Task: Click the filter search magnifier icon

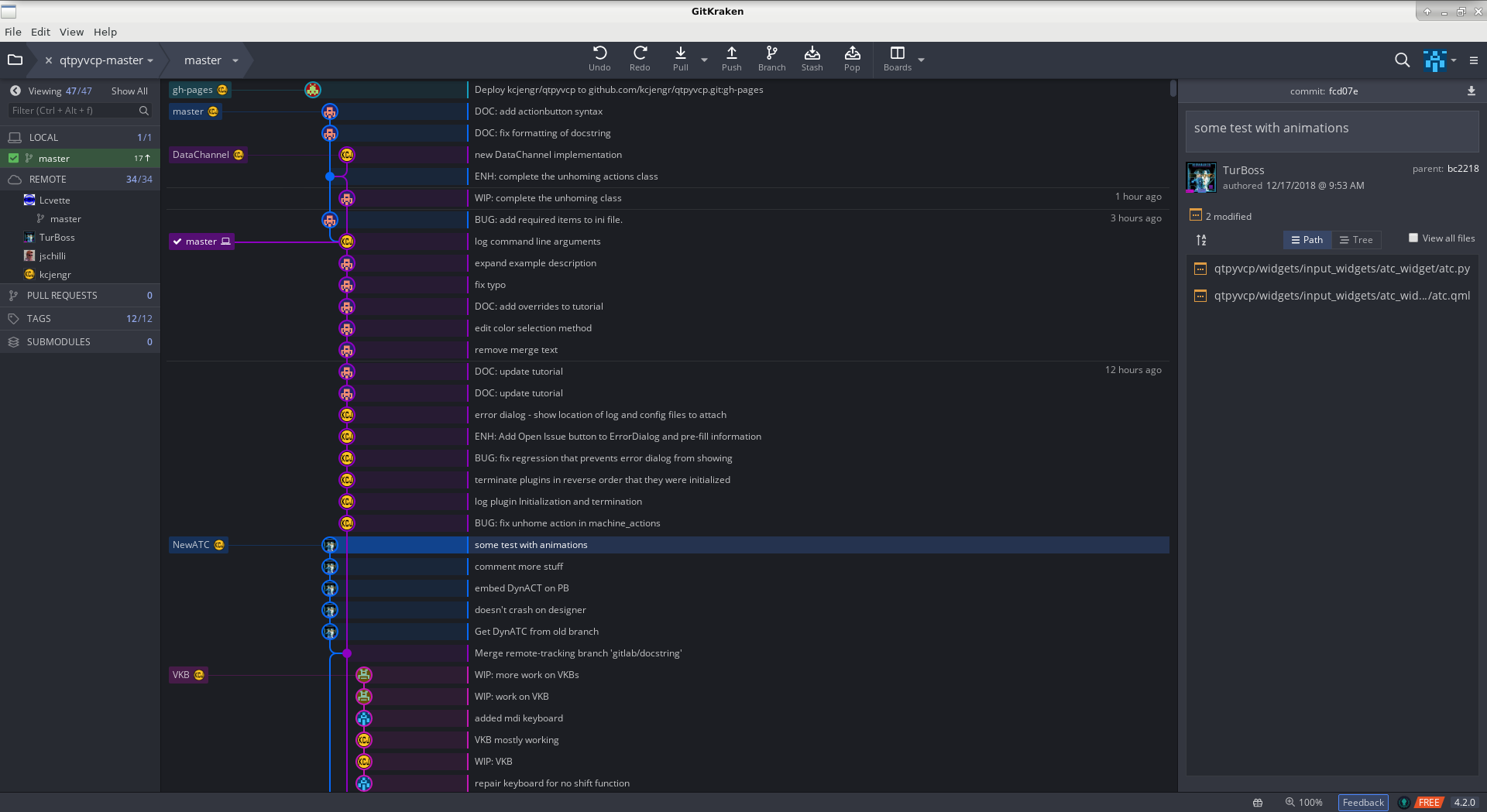Action: click(x=143, y=111)
